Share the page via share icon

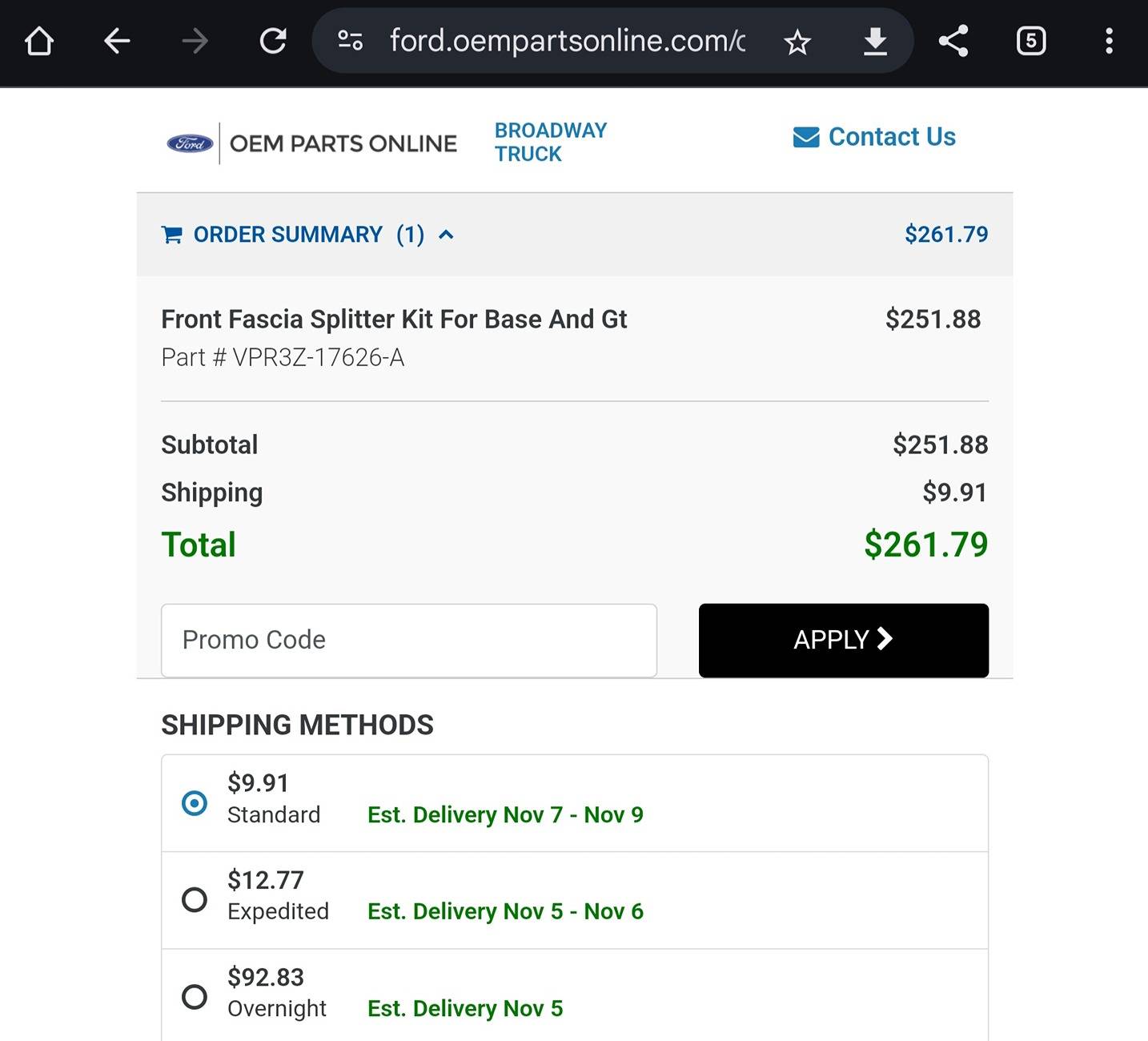point(953,41)
